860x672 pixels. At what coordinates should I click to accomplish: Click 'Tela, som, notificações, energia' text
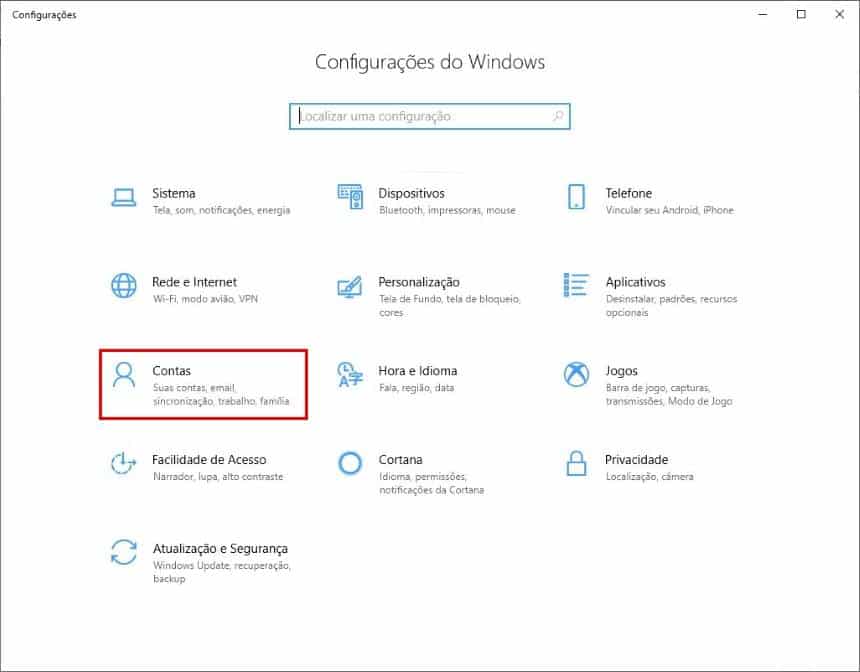click(222, 210)
